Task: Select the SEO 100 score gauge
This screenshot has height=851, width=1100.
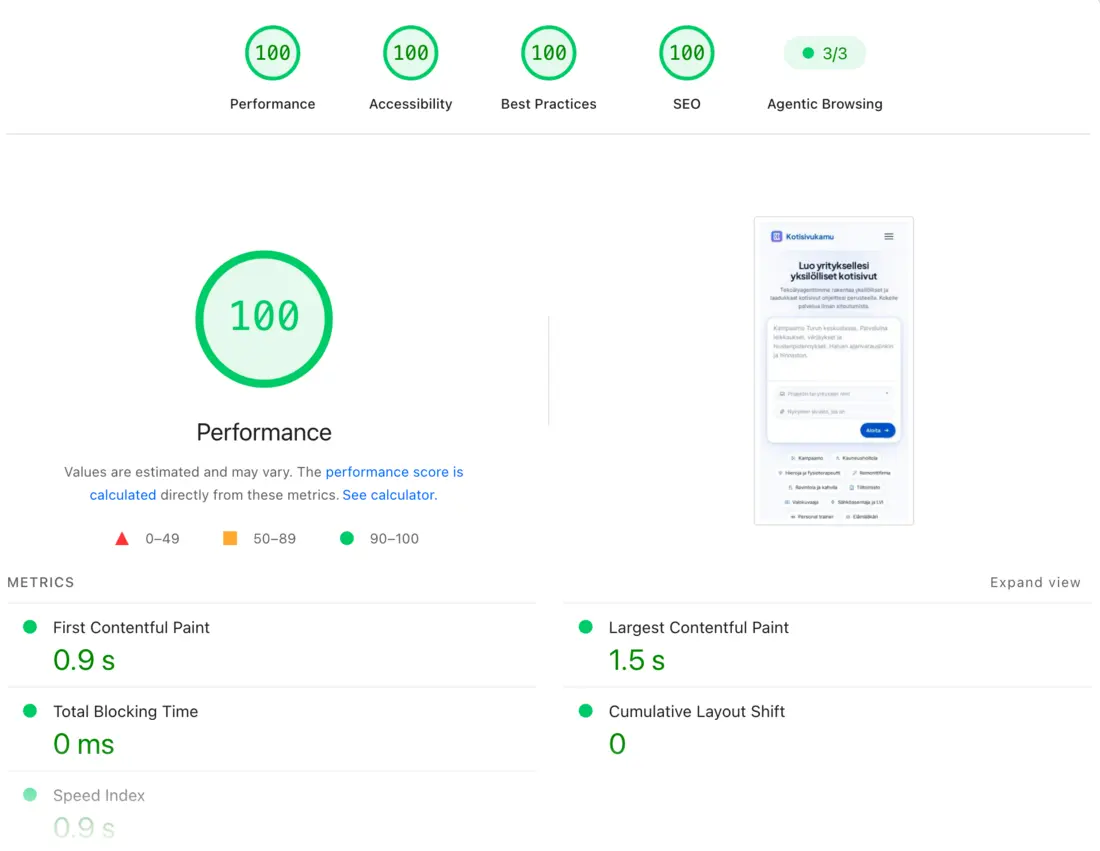Action: click(687, 53)
